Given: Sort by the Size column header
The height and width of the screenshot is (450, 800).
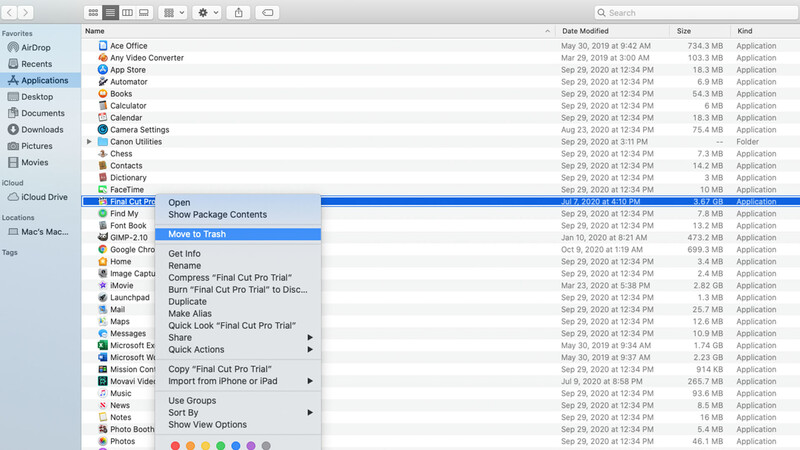Looking at the screenshot, I should click(x=701, y=31).
